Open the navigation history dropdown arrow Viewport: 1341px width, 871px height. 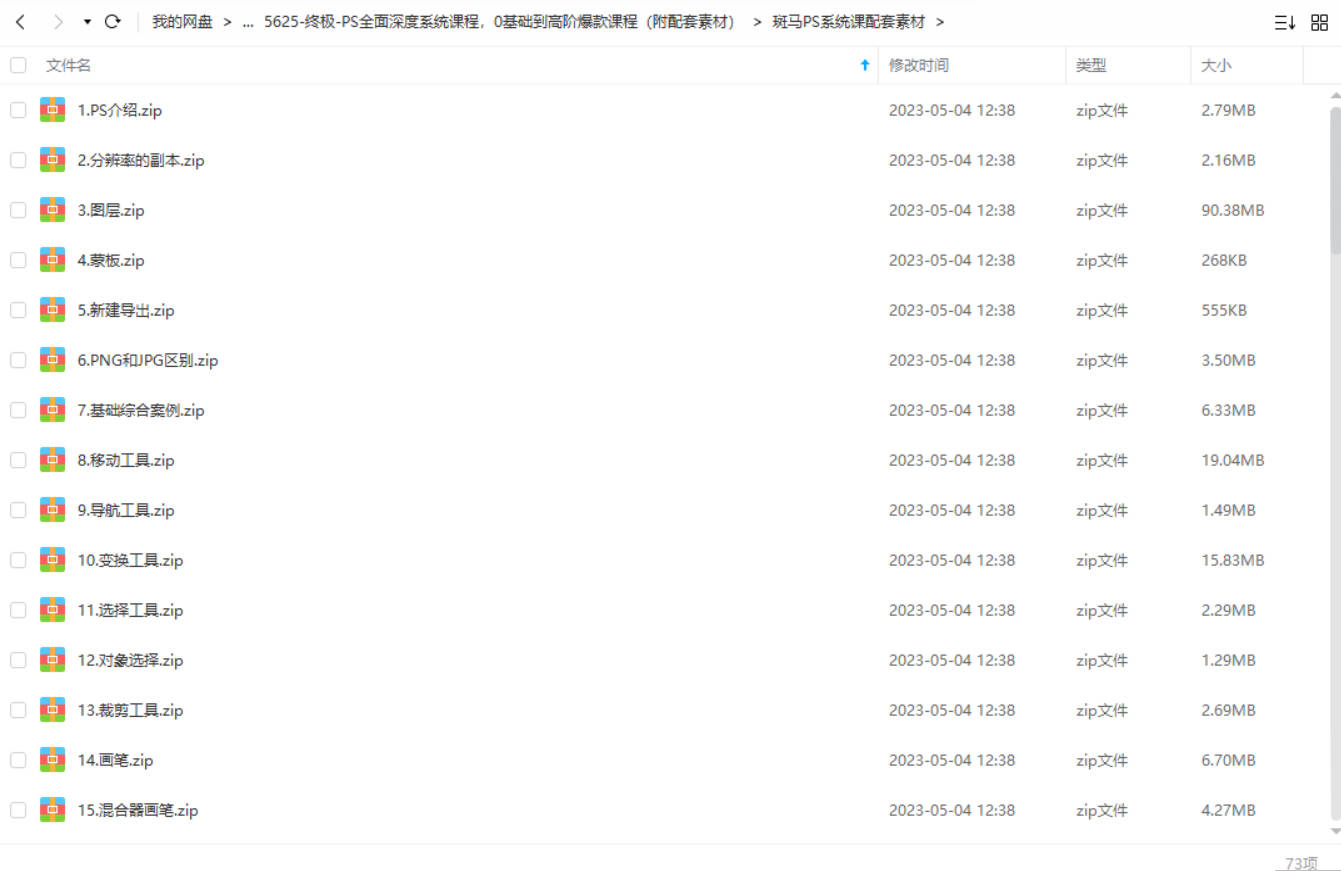pos(87,22)
